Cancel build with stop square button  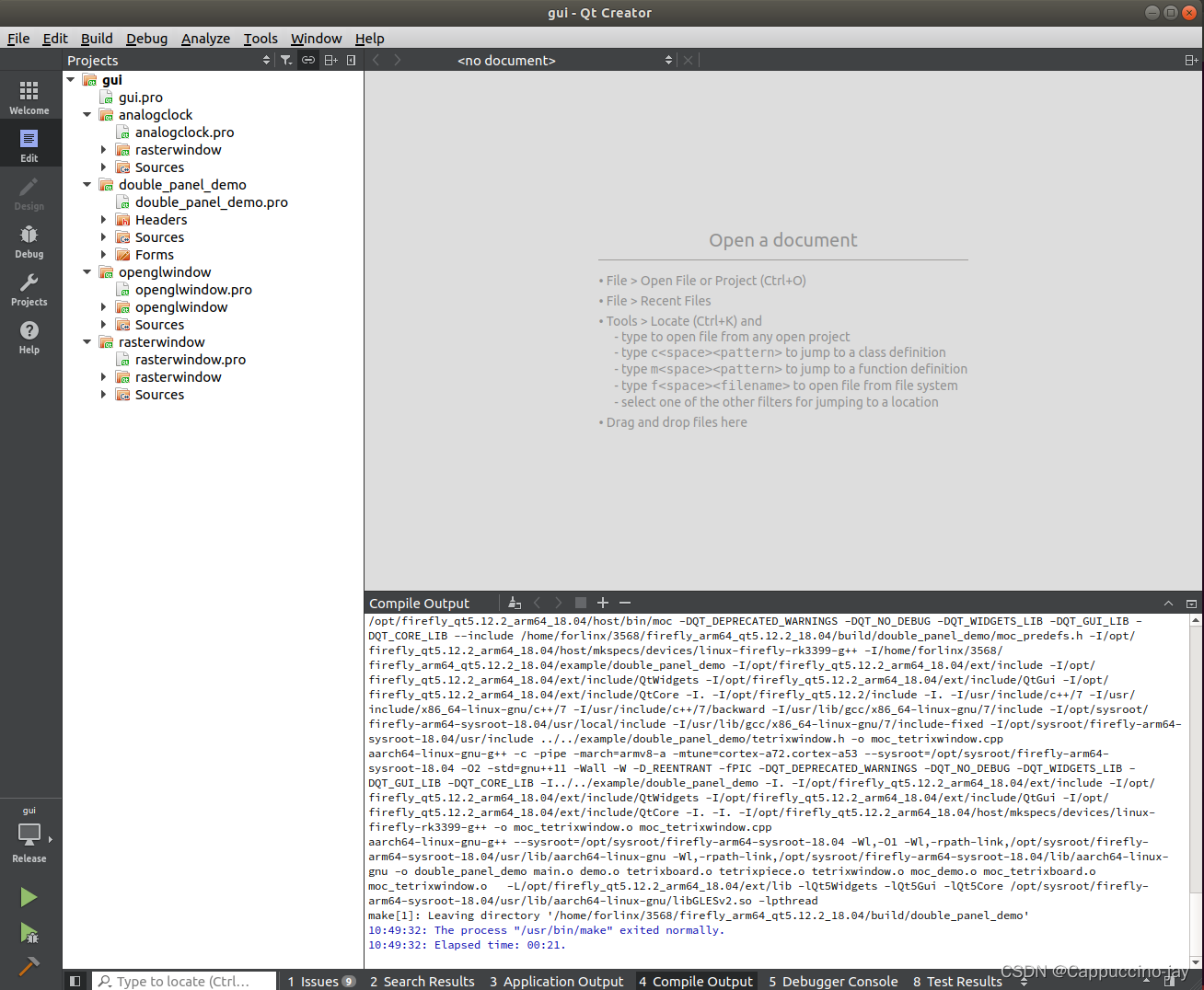[581, 603]
